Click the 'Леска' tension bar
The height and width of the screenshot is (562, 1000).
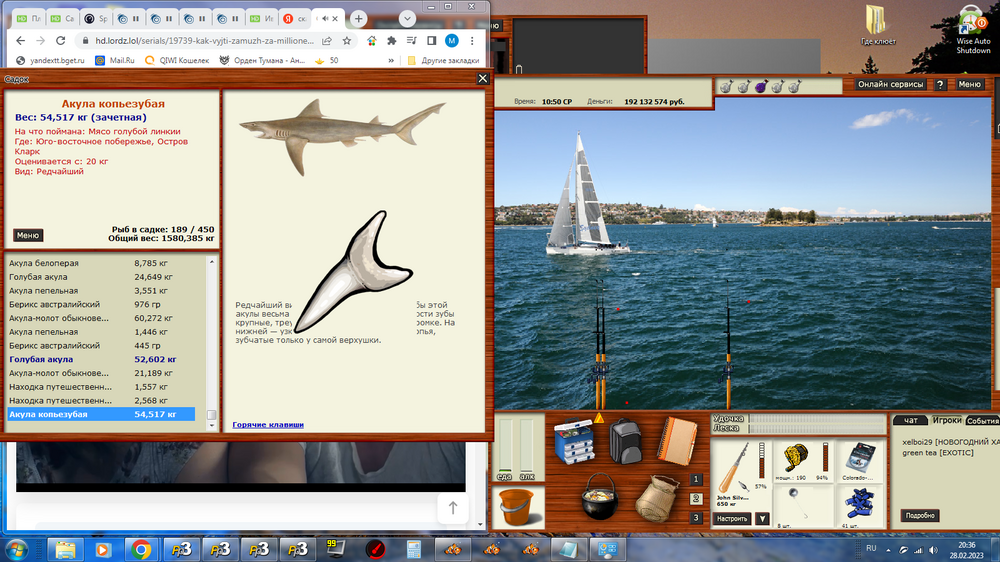817,428
